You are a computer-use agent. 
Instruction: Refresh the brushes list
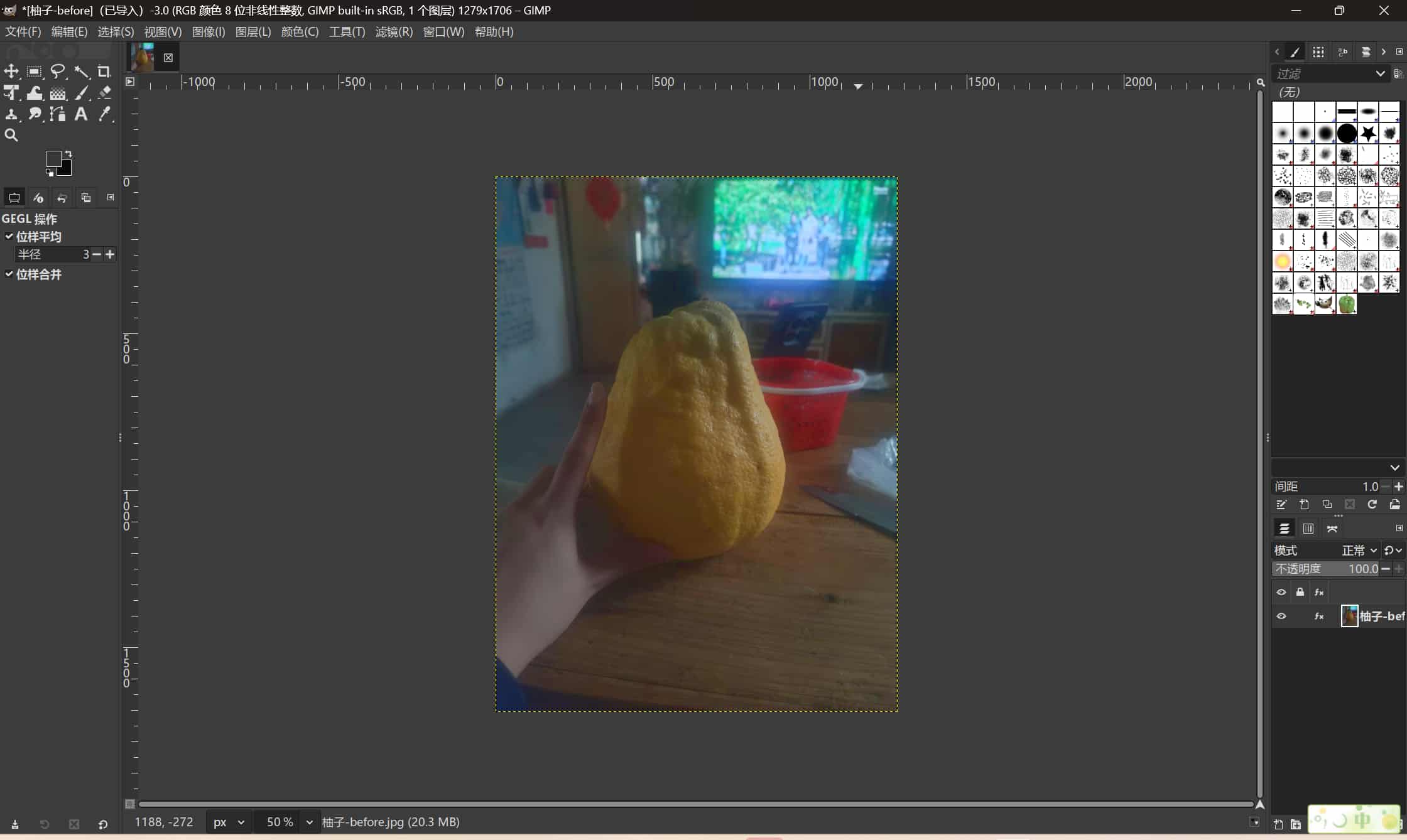pos(1372,505)
